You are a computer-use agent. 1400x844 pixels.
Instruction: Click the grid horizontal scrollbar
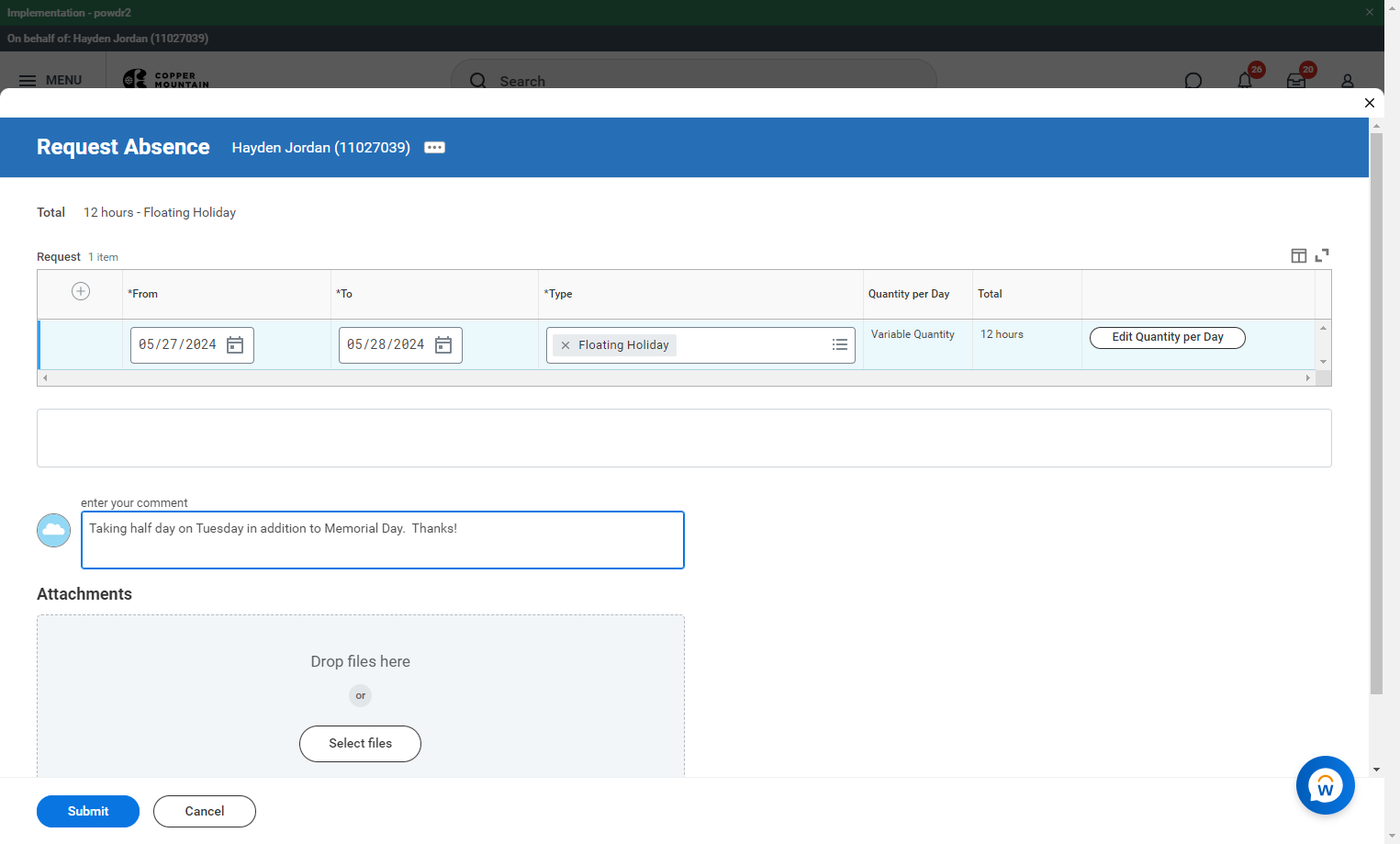[x=677, y=378]
